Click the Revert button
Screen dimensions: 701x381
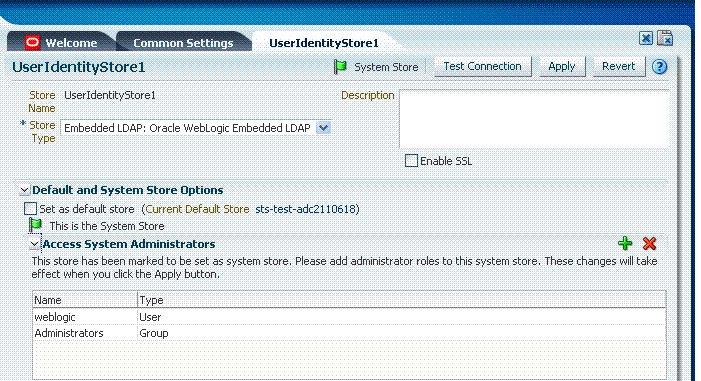pos(618,66)
